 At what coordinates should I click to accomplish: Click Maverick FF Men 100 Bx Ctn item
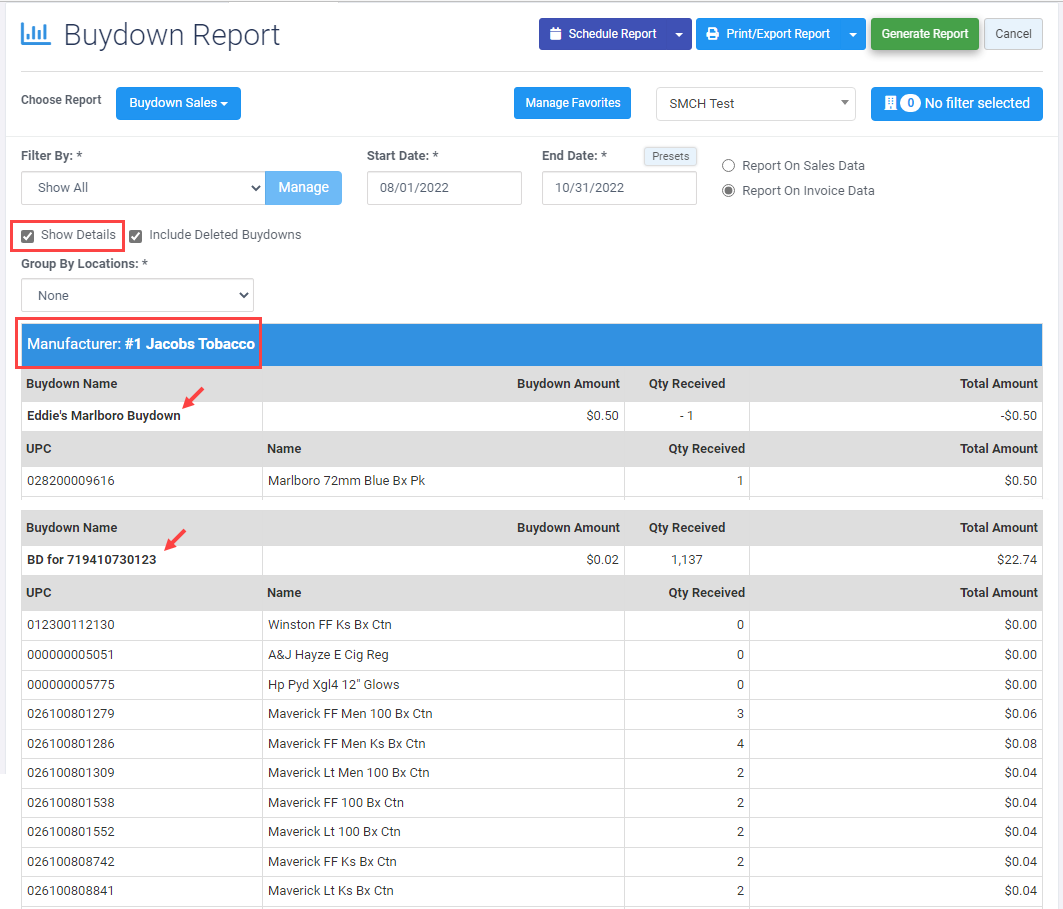(x=350, y=714)
